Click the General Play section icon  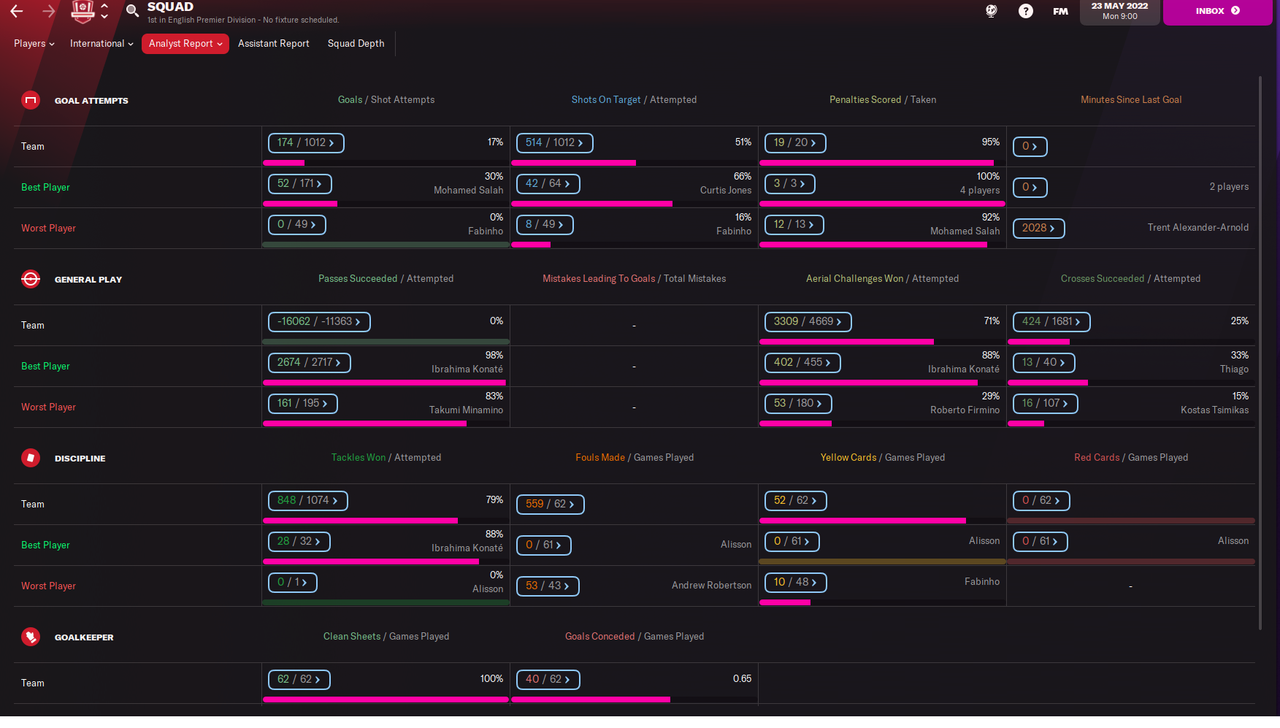point(31,279)
